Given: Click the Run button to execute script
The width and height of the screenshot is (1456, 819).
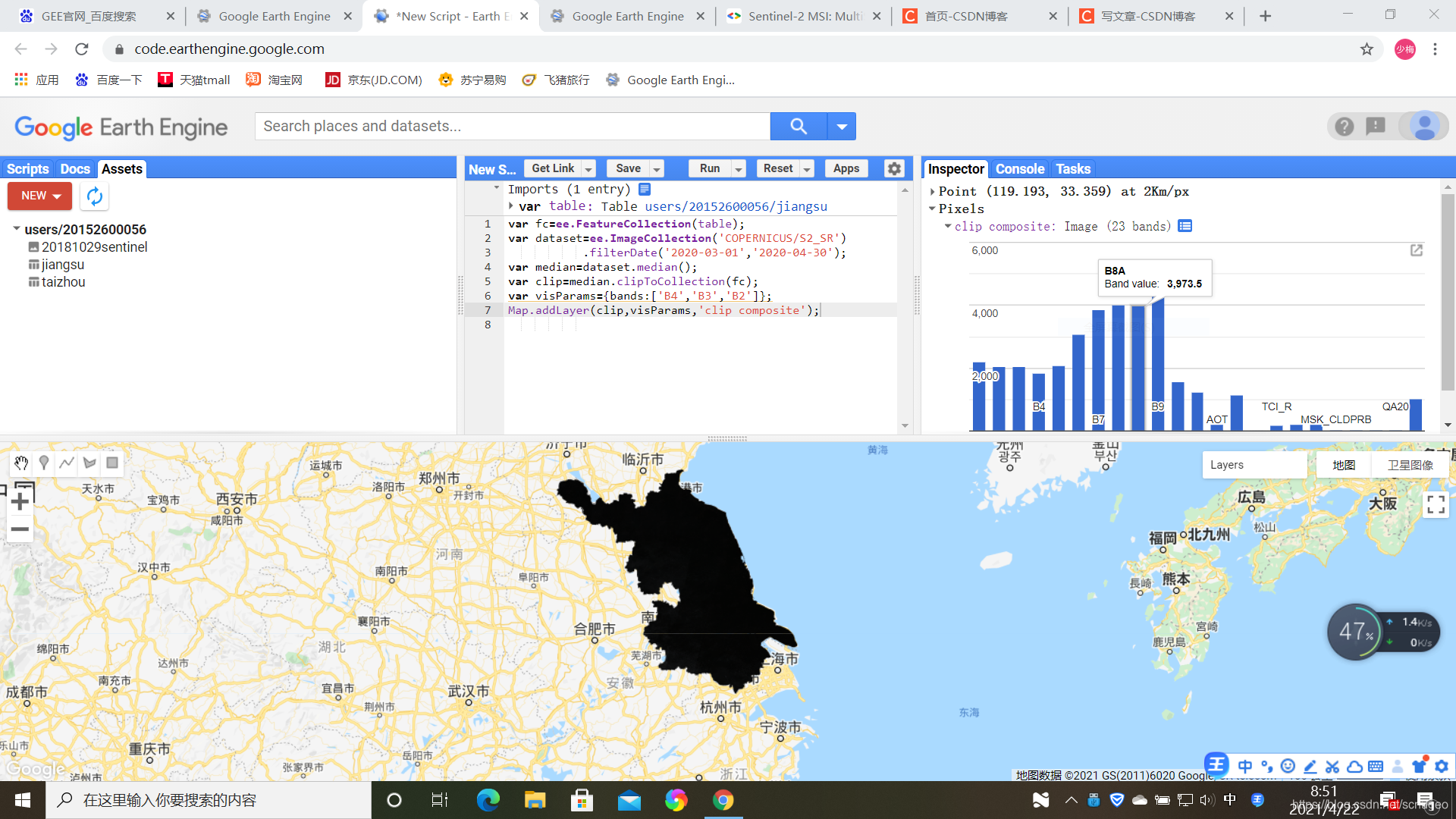Looking at the screenshot, I should point(709,168).
